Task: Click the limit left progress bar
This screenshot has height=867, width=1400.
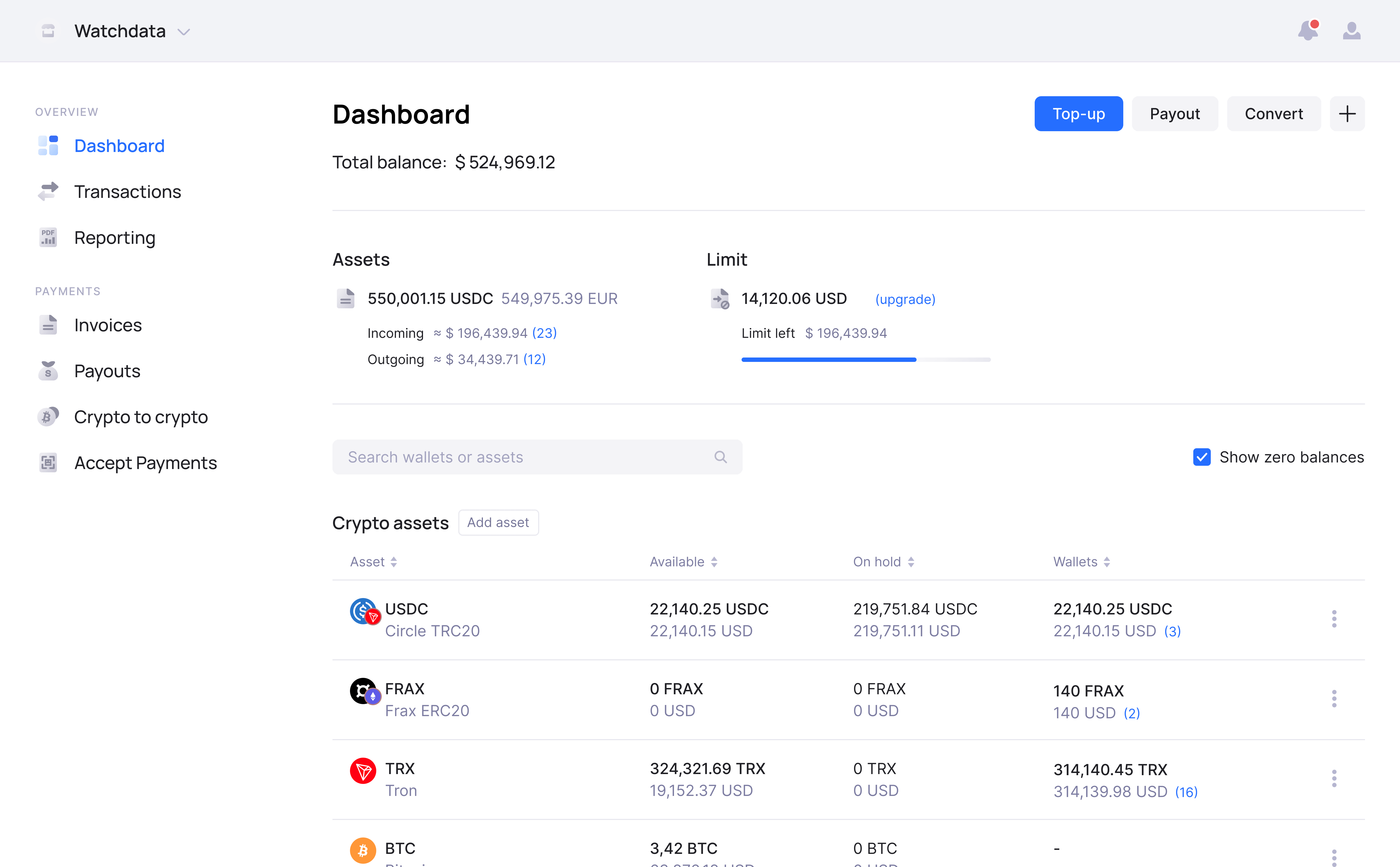Action: [x=865, y=359]
